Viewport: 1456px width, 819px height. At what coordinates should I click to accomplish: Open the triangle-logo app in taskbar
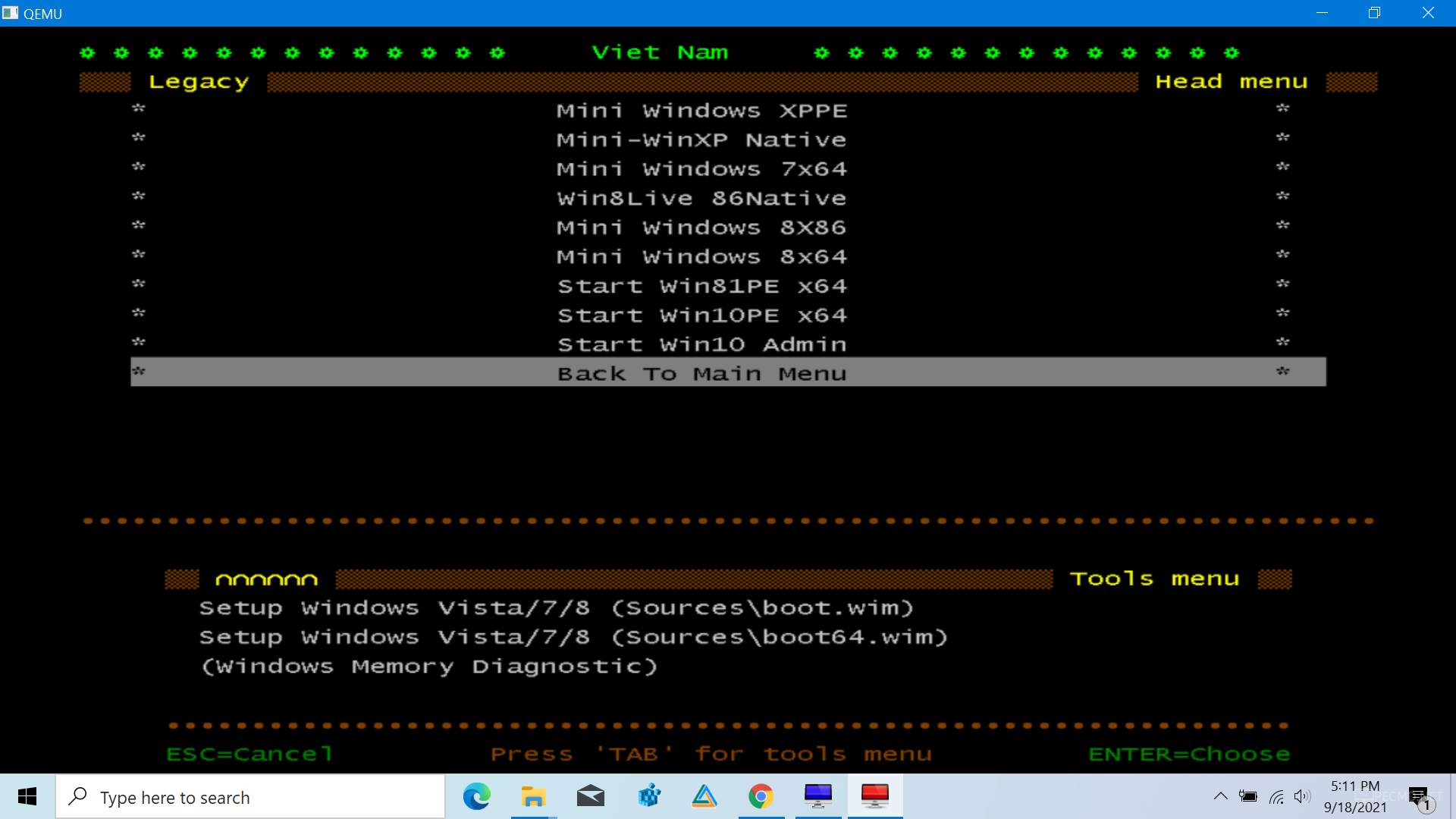point(704,796)
